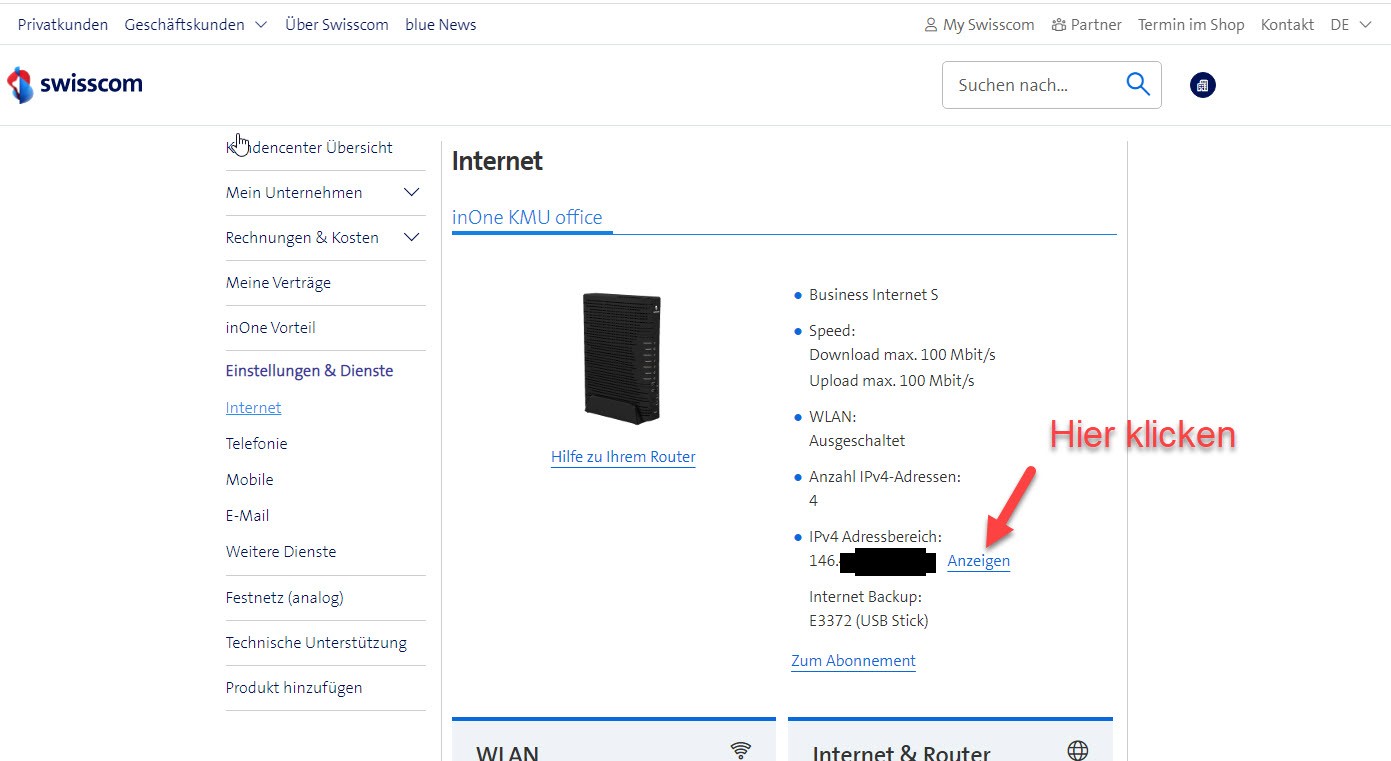Open the DE language selector
1391x761 pixels.
[x=1351, y=25]
